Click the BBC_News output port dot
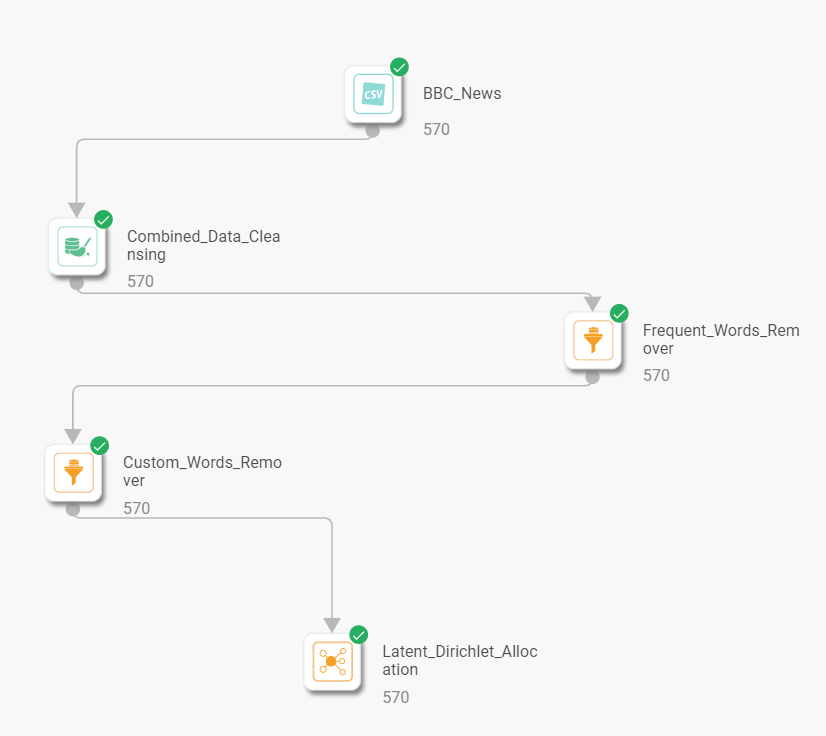Screen dimensions: 826x736 [x=373, y=130]
